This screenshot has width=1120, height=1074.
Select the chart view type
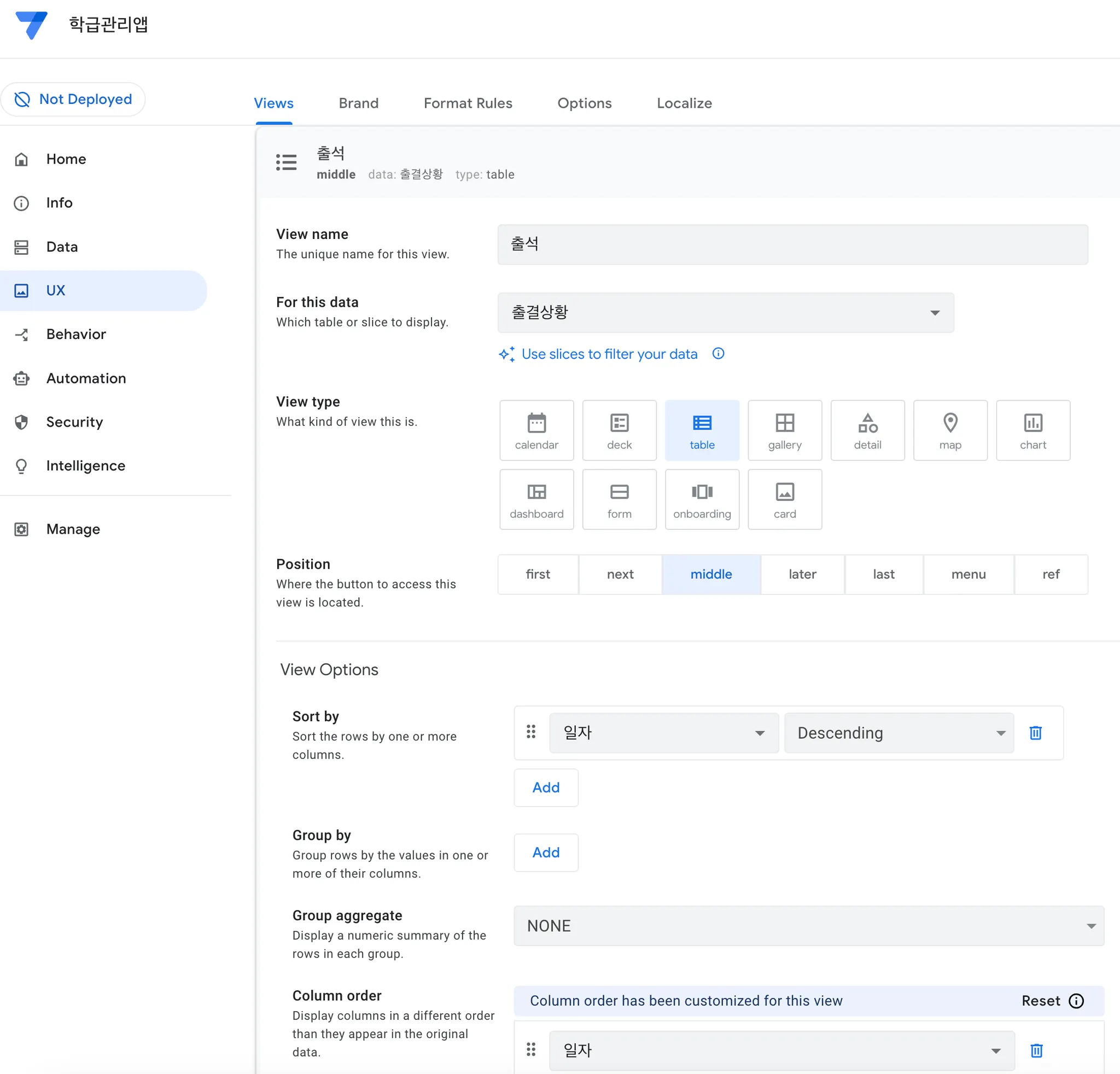click(1032, 430)
